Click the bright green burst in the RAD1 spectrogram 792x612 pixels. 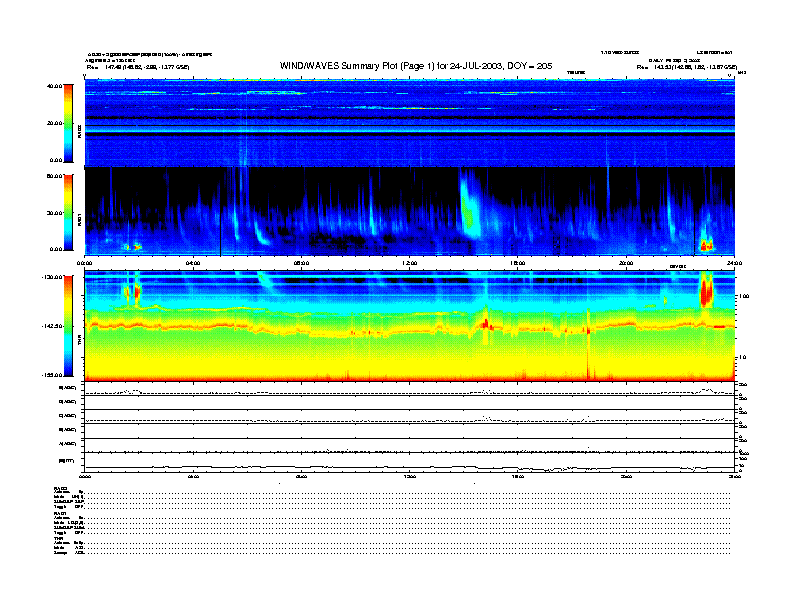tap(470, 212)
